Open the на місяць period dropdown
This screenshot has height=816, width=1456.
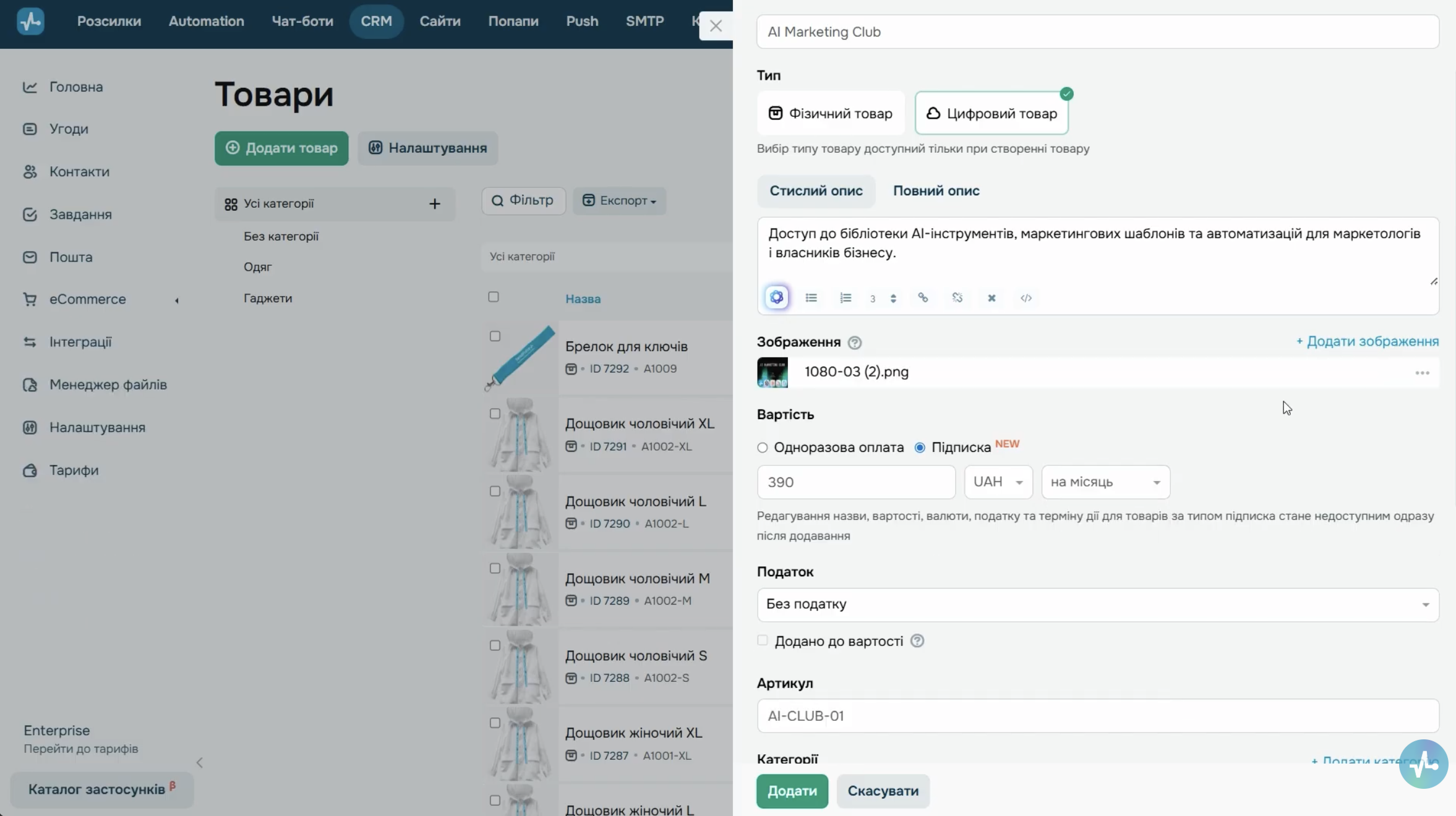1105,482
